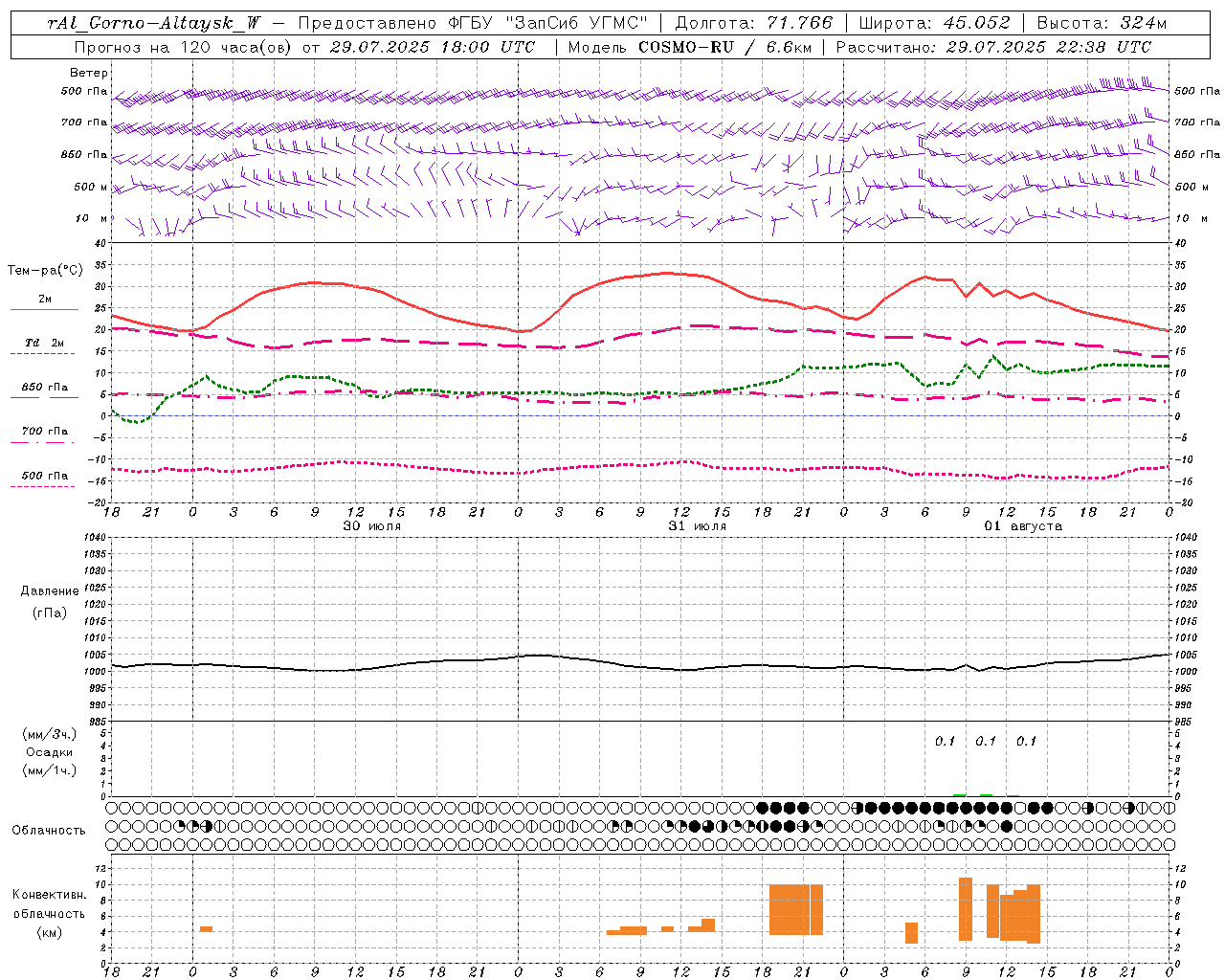Click the 31 июля date label
The height and width of the screenshot is (980, 1225).
pos(698,526)
